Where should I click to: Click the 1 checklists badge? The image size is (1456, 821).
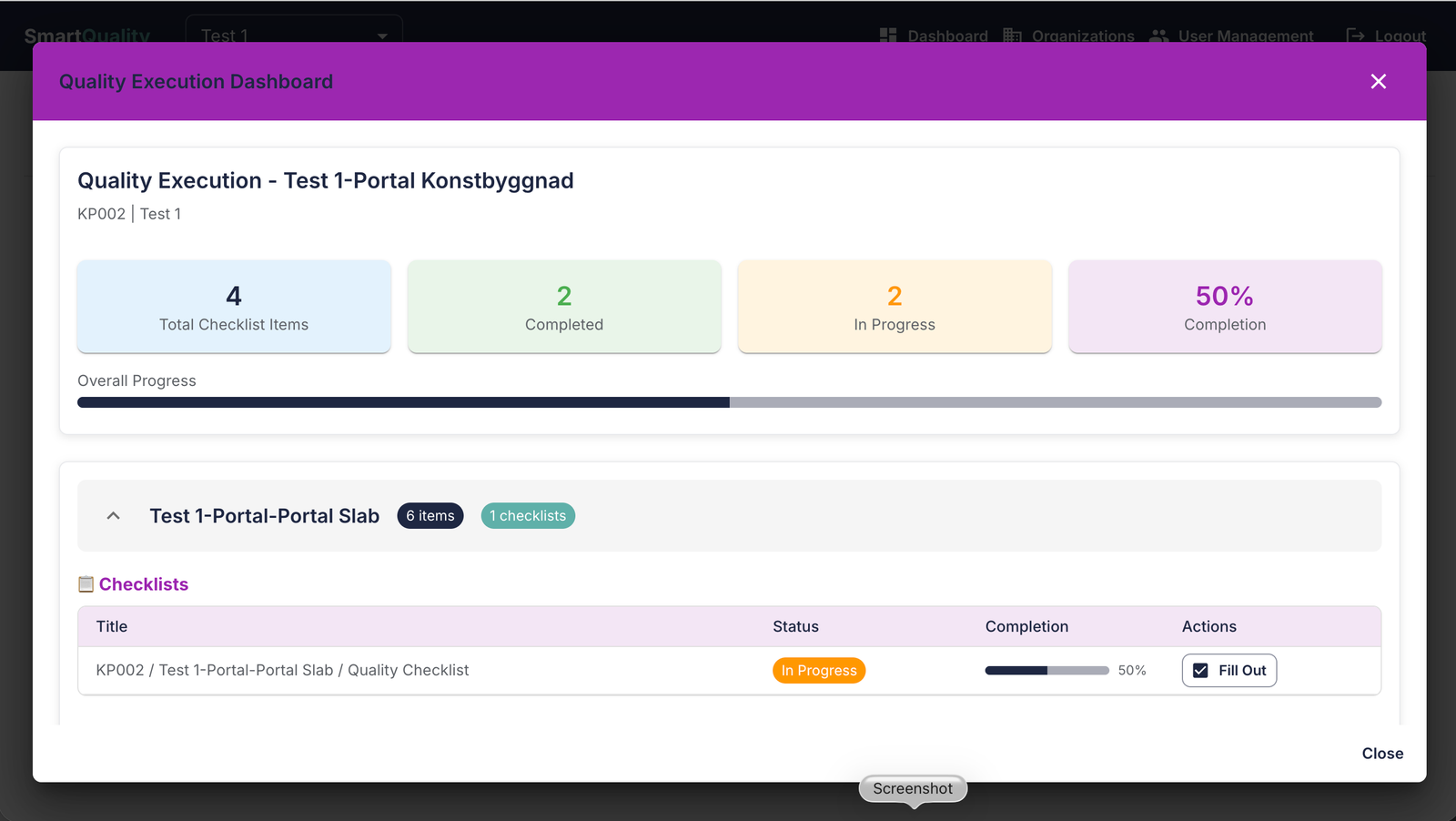pos(528,516)
